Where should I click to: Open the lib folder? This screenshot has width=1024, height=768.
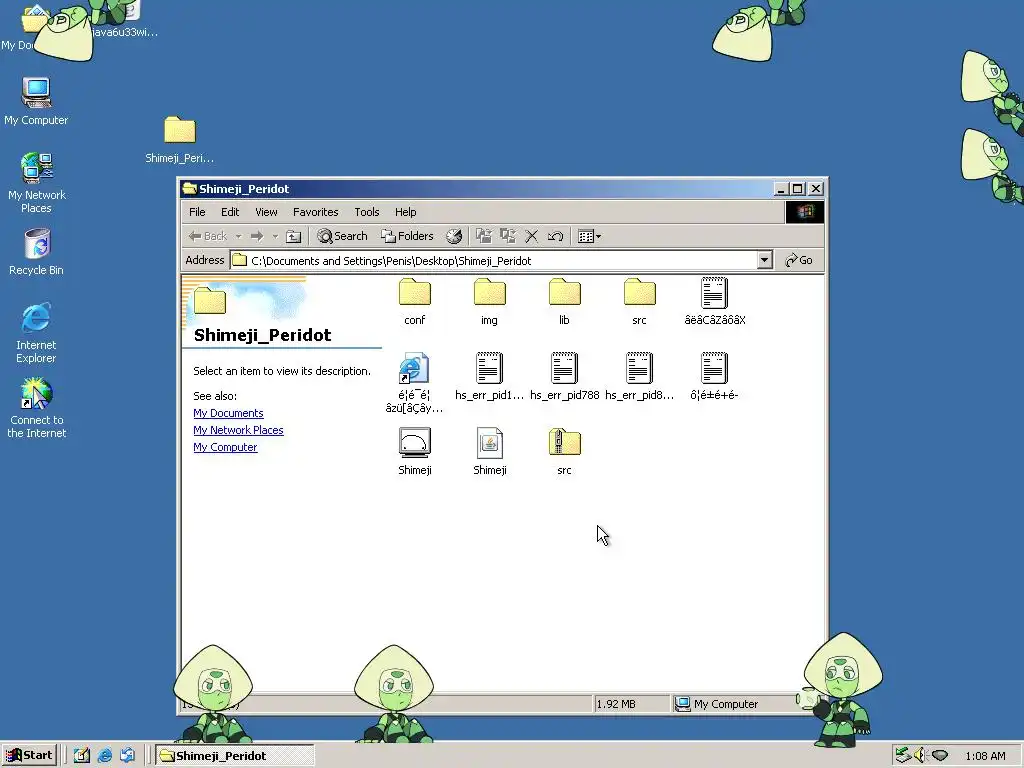click(x=564, y=302)
